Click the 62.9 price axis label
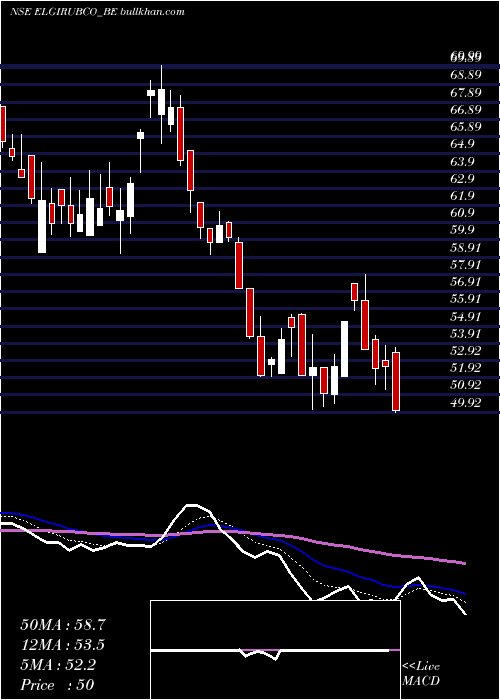Screen dimensions: 500x700 [462, 179]
